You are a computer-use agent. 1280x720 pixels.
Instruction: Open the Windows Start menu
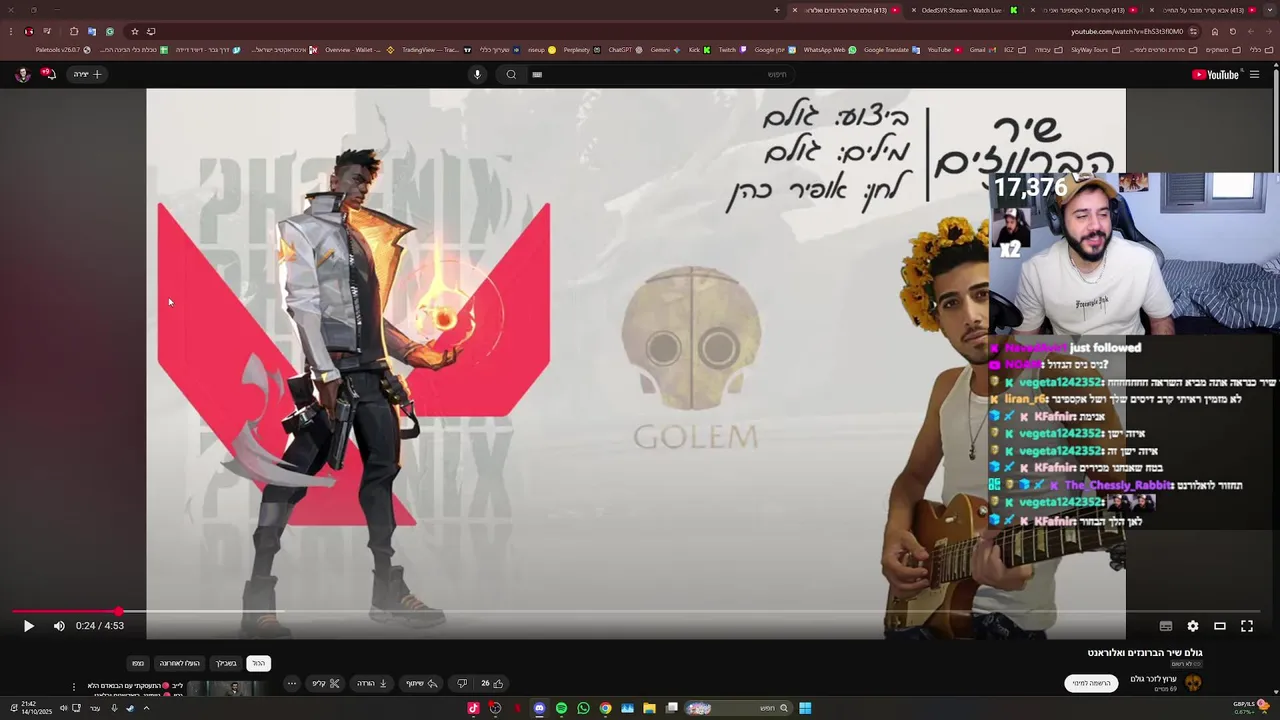805,708
